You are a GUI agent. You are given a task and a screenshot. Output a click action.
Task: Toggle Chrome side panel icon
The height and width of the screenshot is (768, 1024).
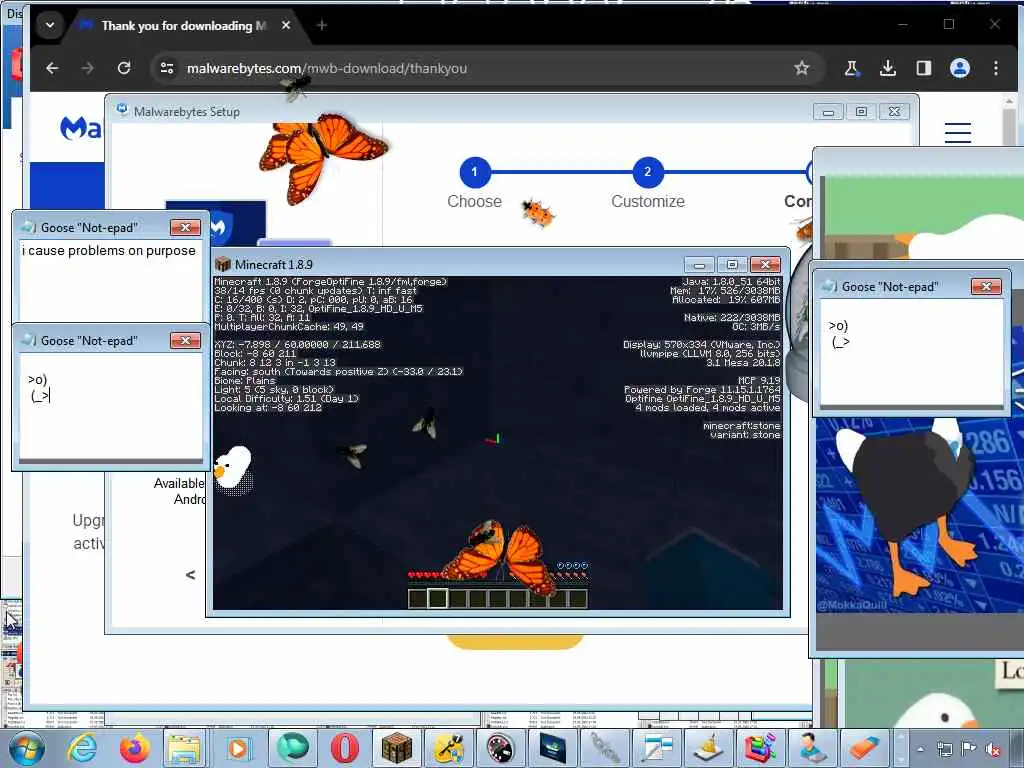(x=923, y=68)
